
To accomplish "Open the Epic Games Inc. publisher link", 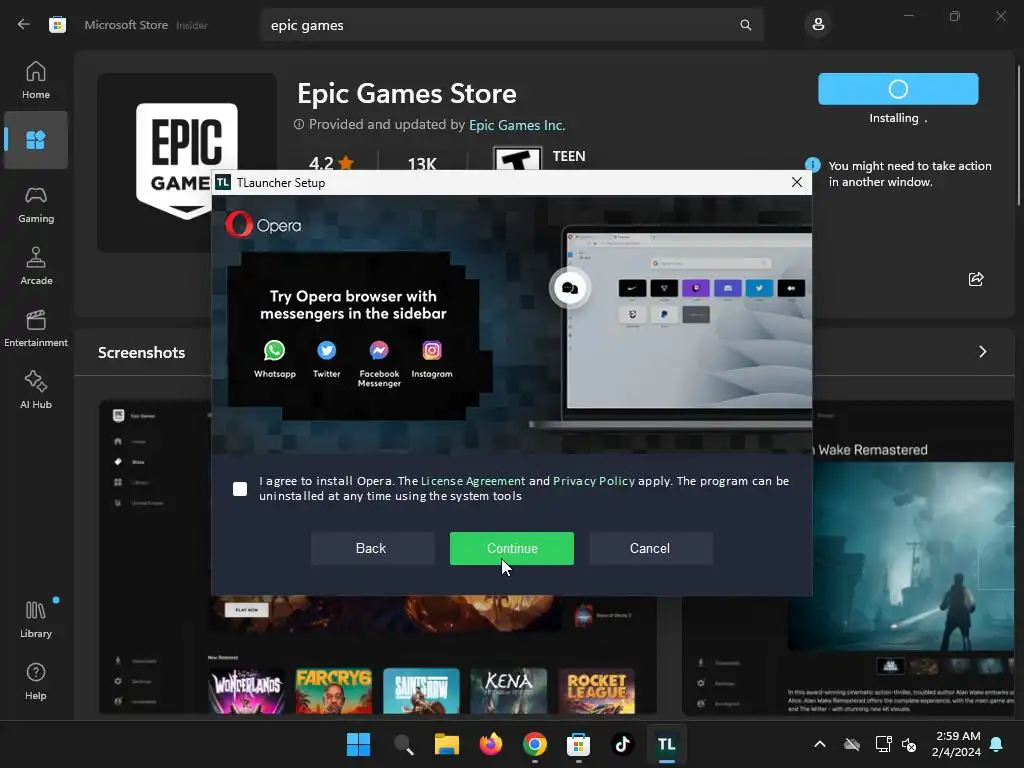I will pos(517,125).
